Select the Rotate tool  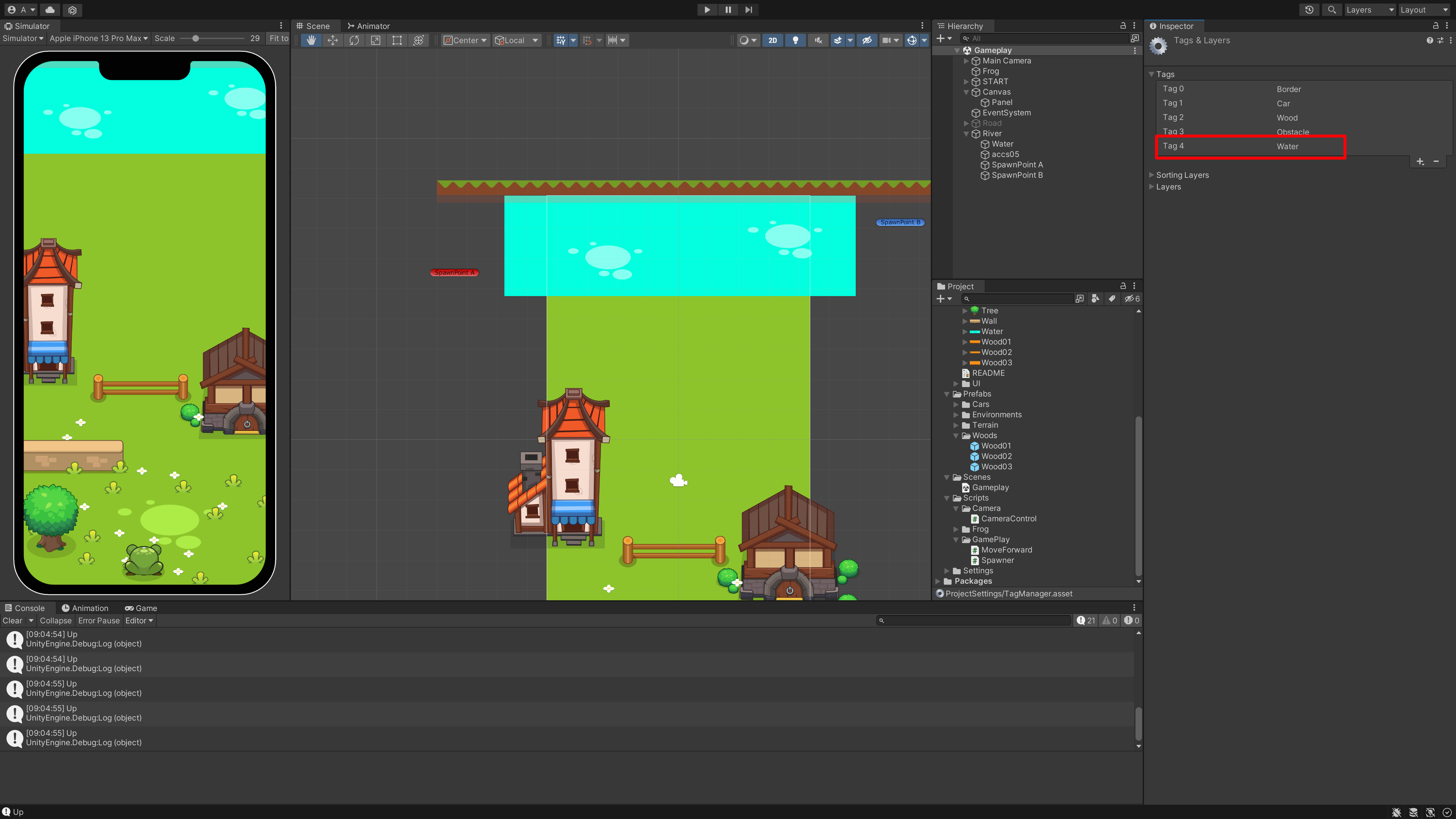tap(354, 40)
